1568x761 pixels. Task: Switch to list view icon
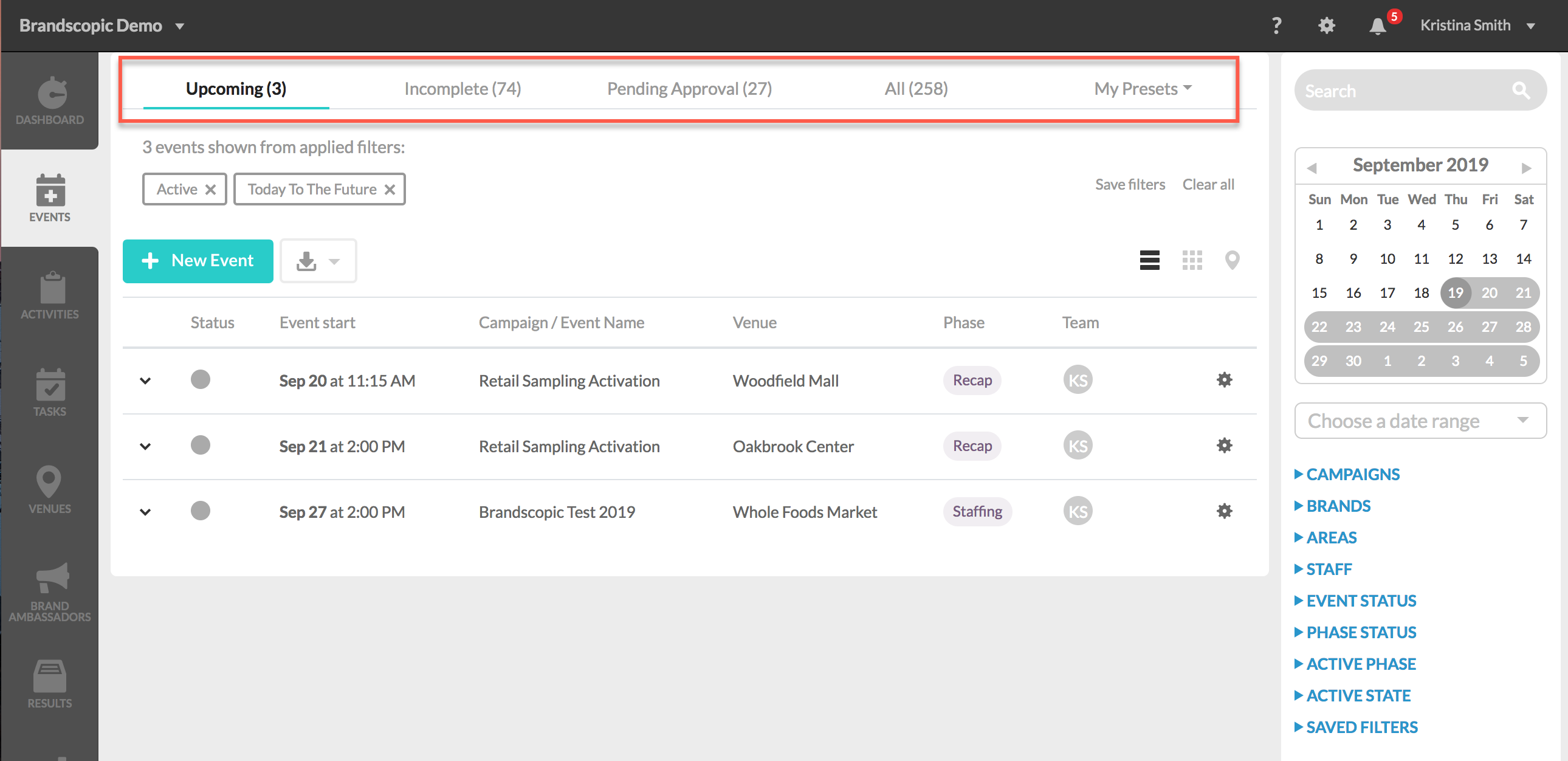point(1149,261)
